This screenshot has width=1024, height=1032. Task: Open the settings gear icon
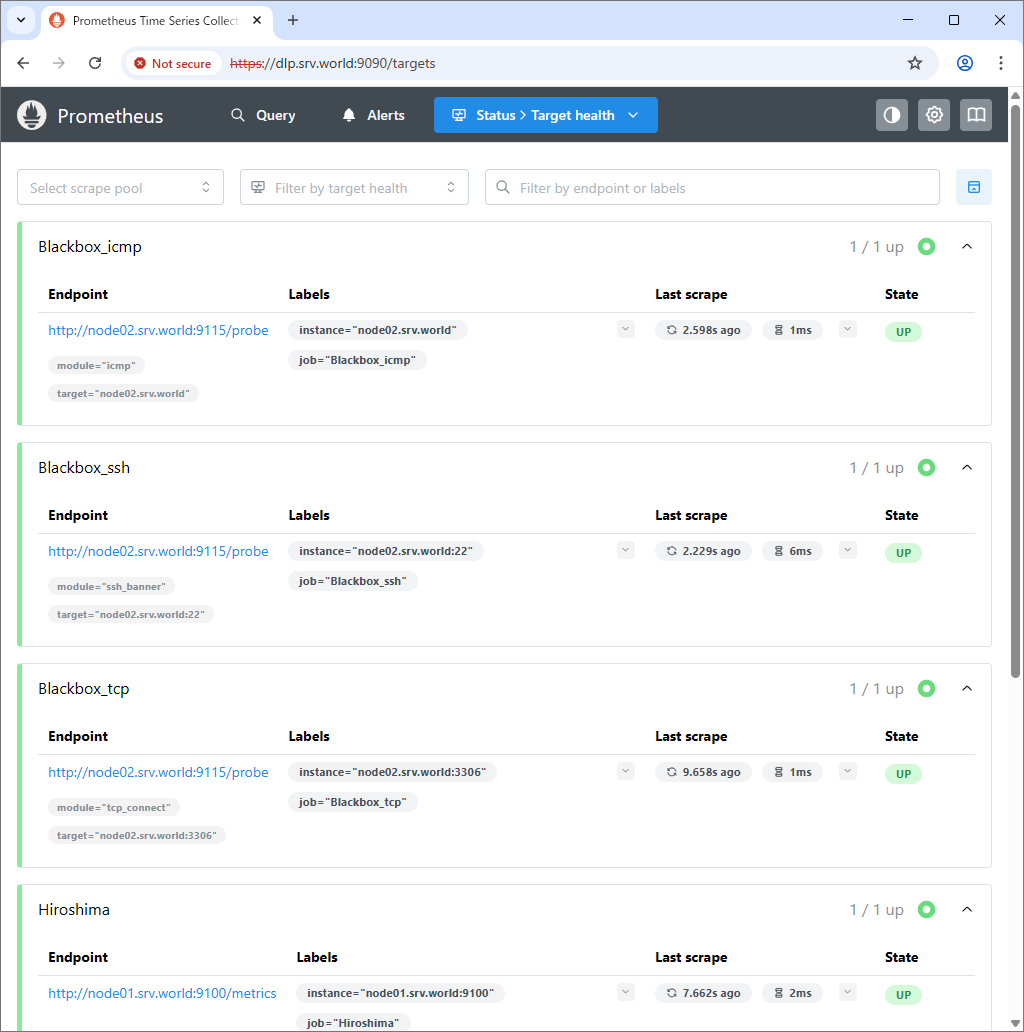(934, 115)
